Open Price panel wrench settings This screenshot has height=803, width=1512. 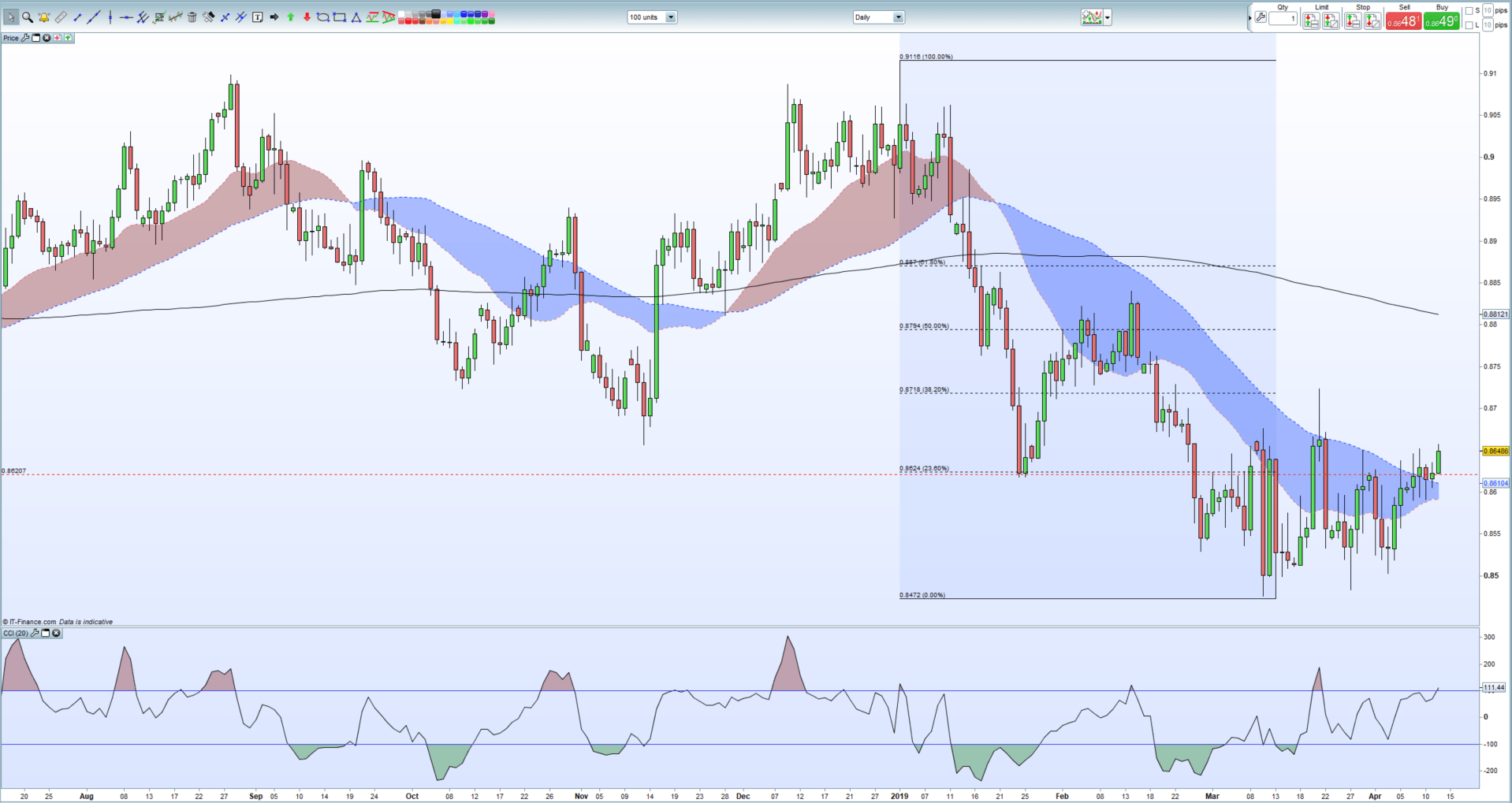pyautogui.click(x=25, y=38)
